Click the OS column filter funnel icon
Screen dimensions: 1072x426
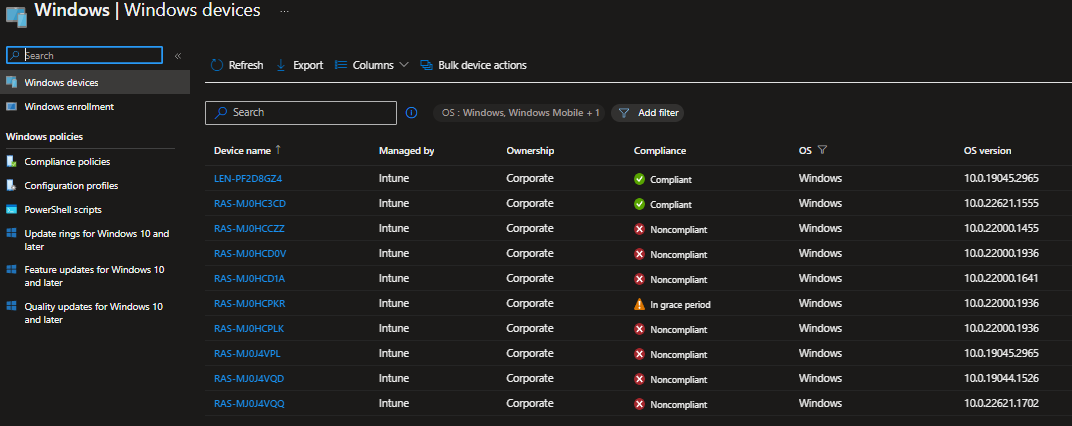pos(822,150)
